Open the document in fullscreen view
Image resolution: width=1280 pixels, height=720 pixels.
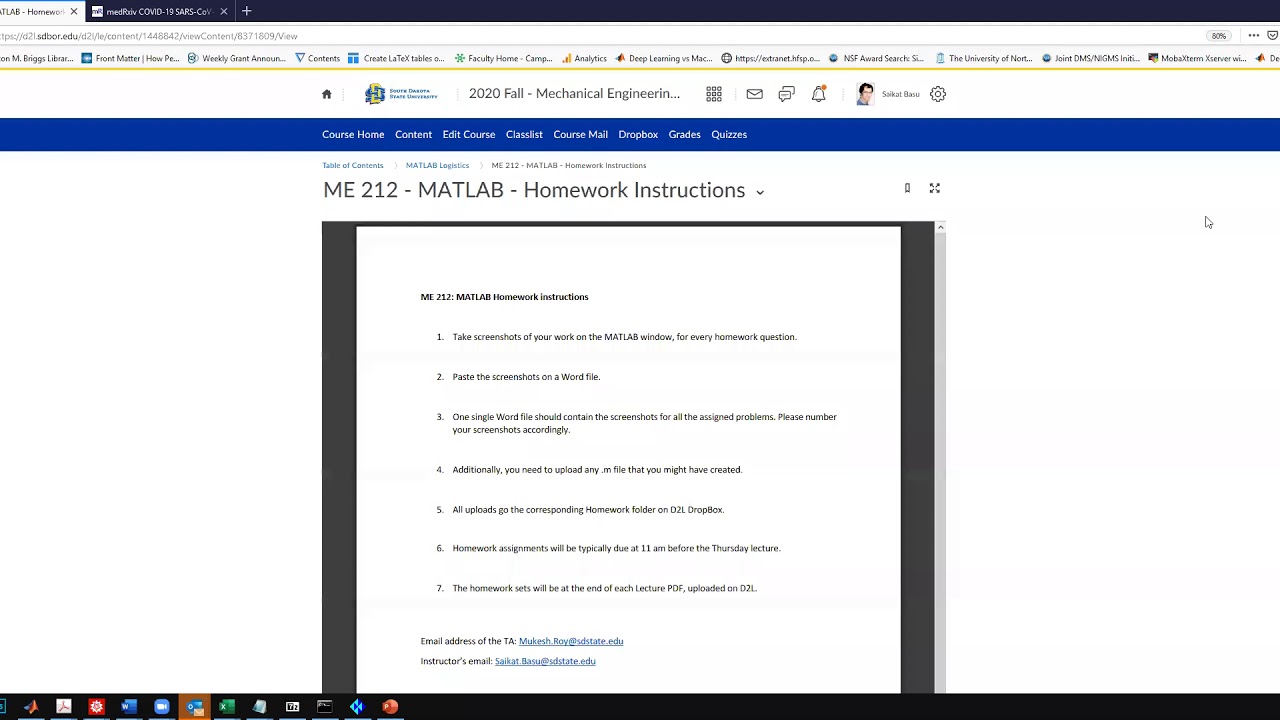935,188
